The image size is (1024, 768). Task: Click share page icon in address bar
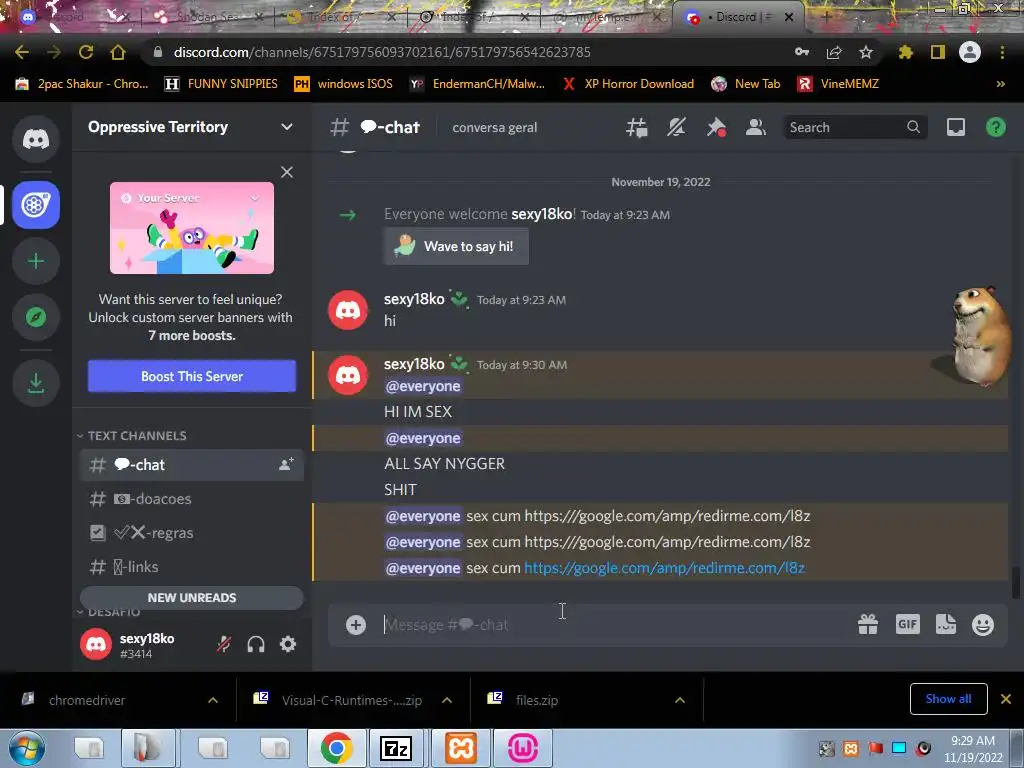(x=834, y=52)
